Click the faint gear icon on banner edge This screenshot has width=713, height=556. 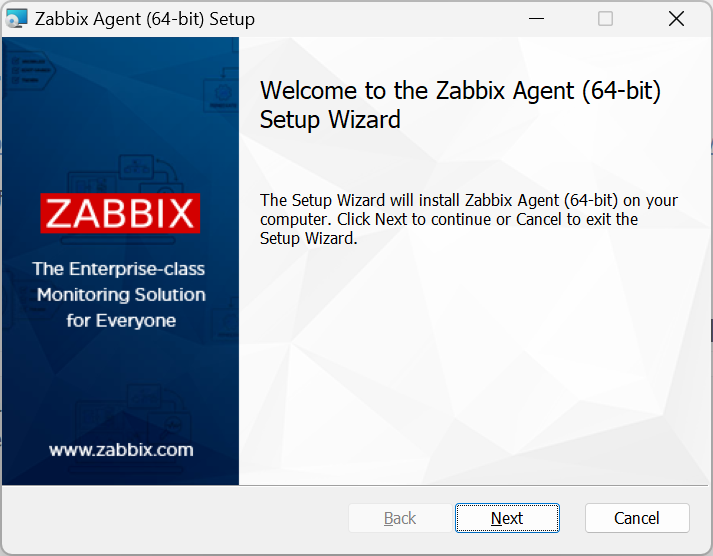point(223,93)
